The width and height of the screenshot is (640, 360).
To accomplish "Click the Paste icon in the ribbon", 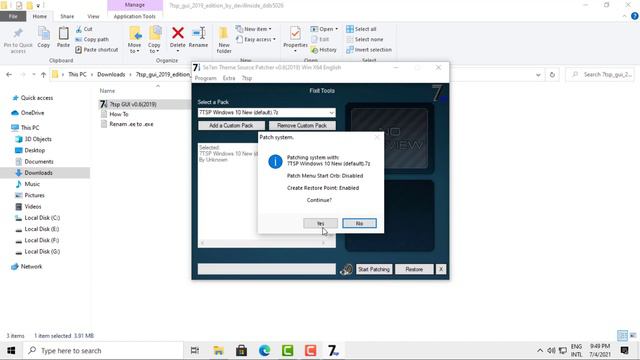I will [63, 33].
